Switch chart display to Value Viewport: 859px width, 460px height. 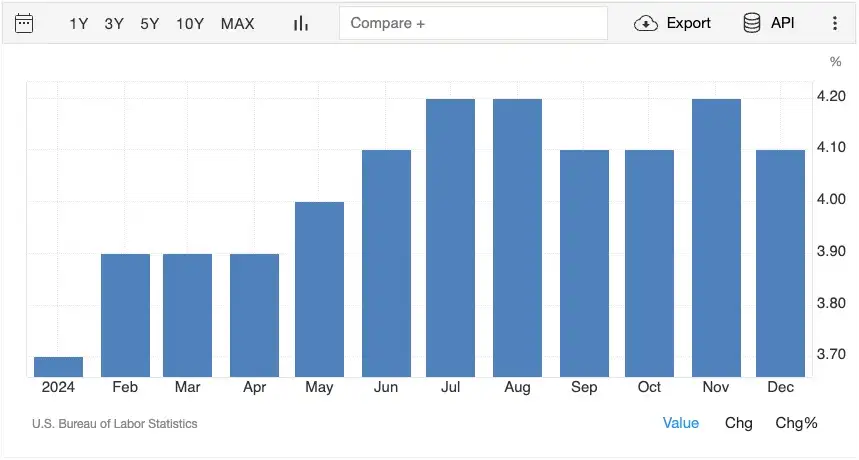(681, 423)
